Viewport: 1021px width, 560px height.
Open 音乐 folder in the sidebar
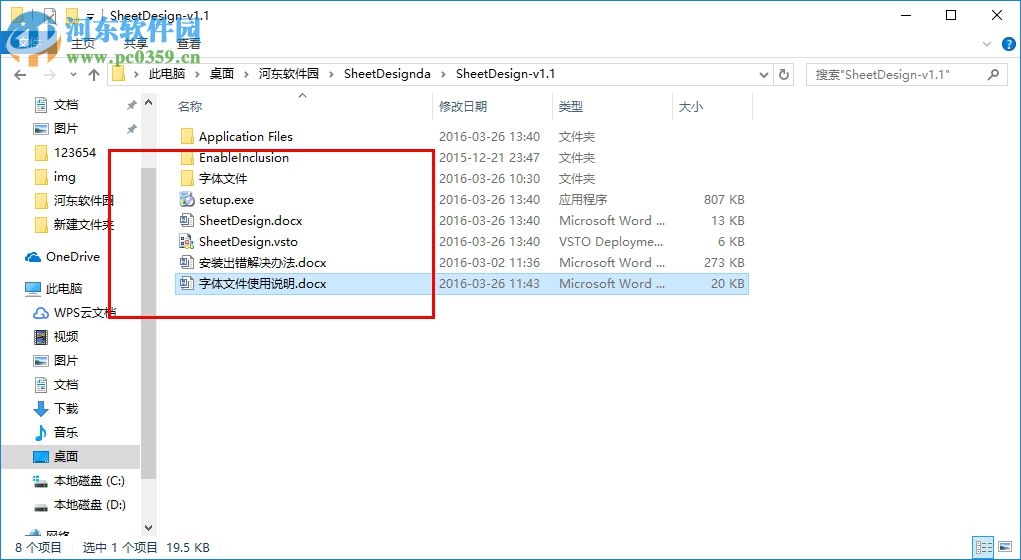coord(56,432)
